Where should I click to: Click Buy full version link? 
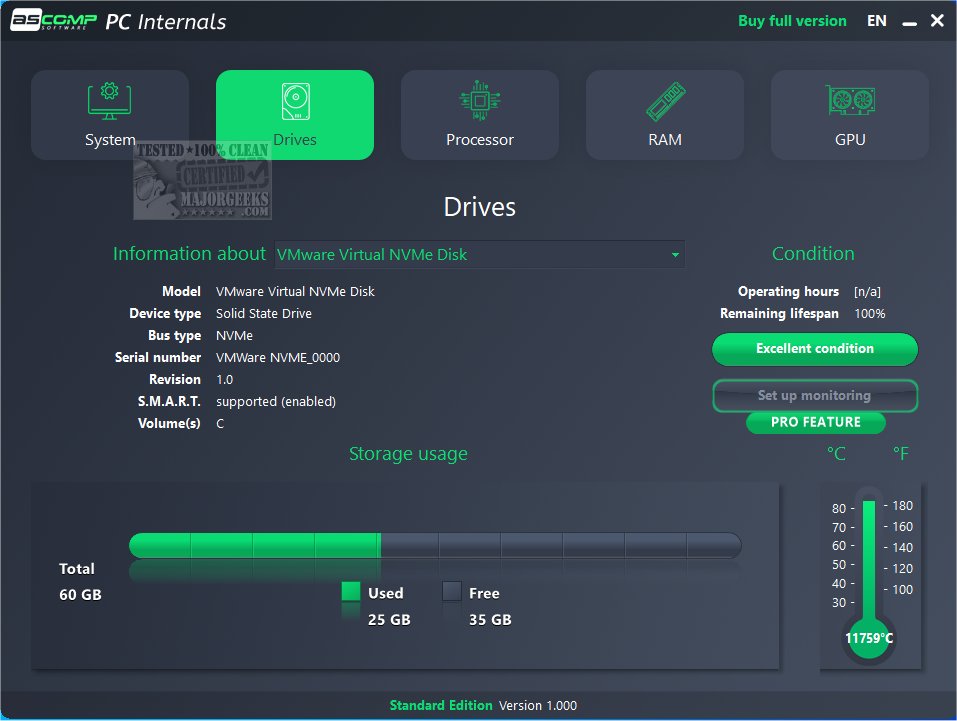click(x=792, y=21)
